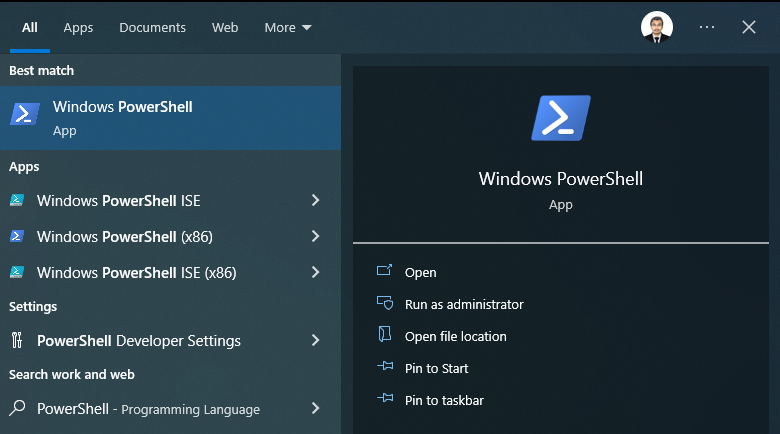The width and height of the screenshot is (780, 434).
Task: Expand options for Windows PowerShell (x86)
Action: point(315,236)
